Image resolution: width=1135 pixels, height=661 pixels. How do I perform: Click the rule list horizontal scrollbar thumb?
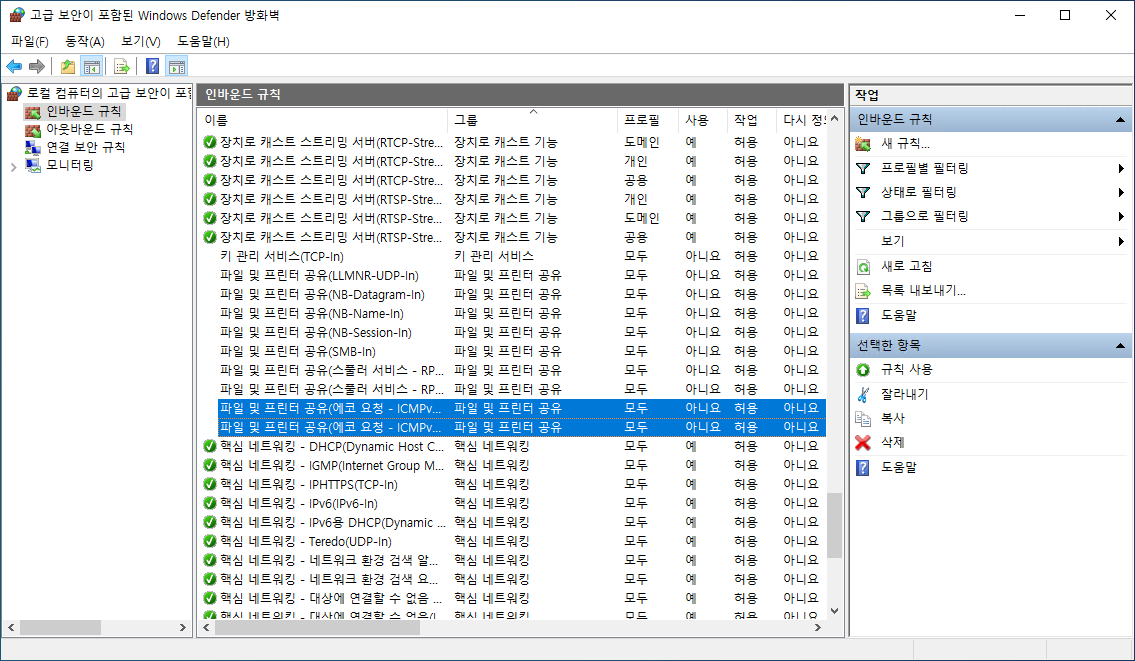pyautogui.click(x=318, y=628)
